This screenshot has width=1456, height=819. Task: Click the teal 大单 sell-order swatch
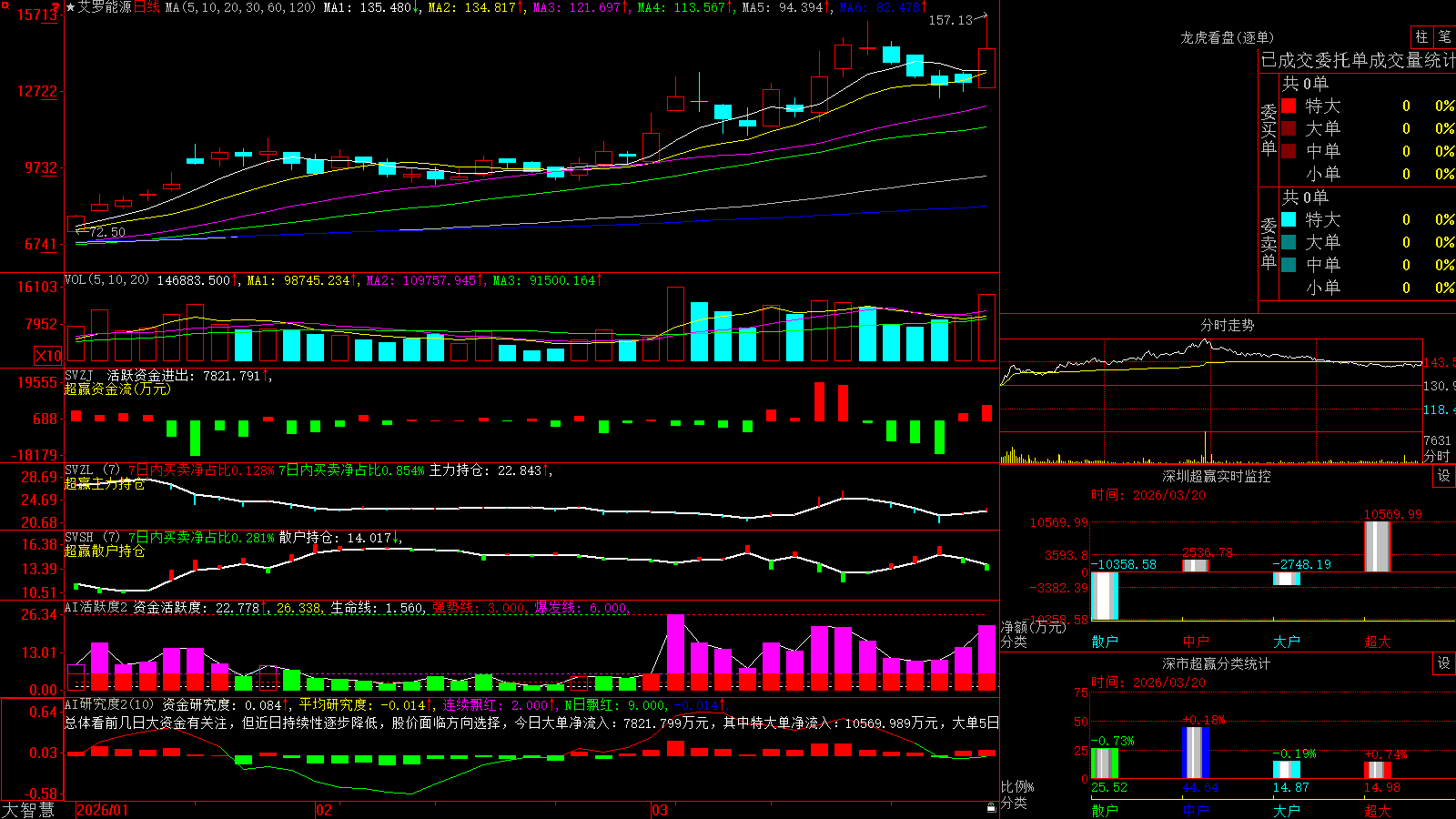tap(1289, 242)
